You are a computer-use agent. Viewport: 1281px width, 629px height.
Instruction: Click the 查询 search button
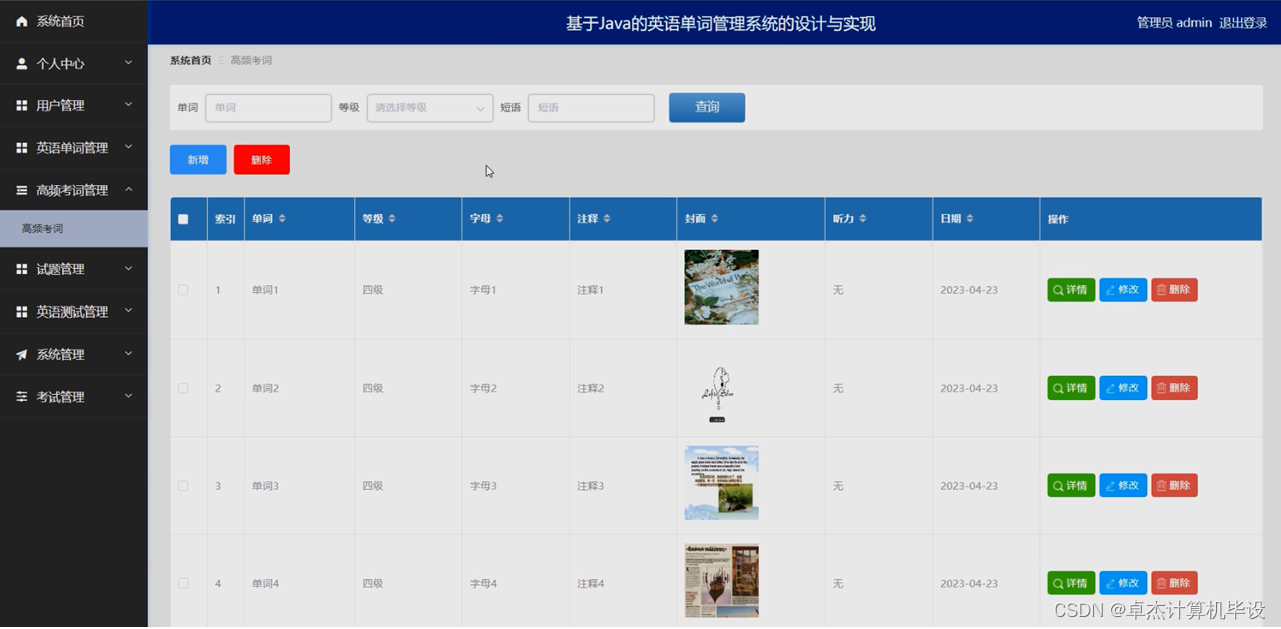coord(707,108)
